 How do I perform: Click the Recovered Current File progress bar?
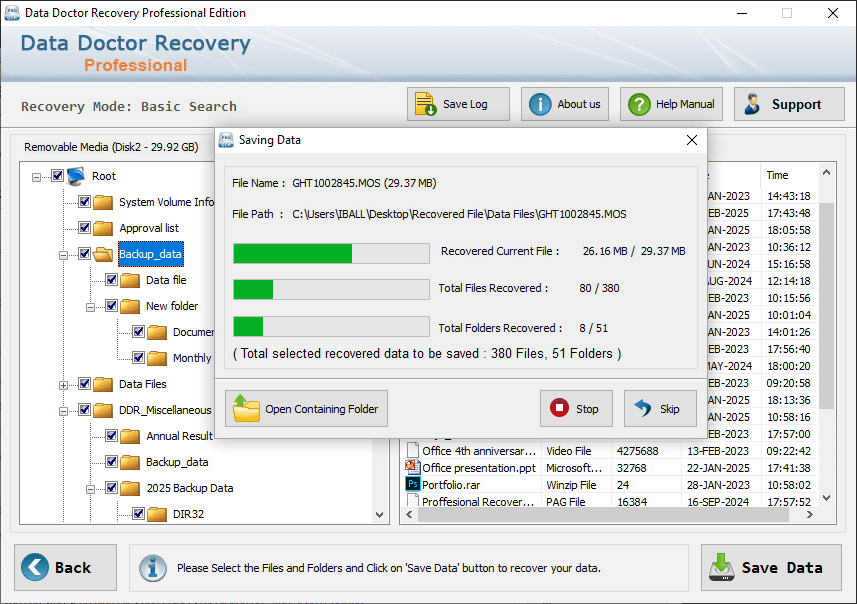[331, 253]
